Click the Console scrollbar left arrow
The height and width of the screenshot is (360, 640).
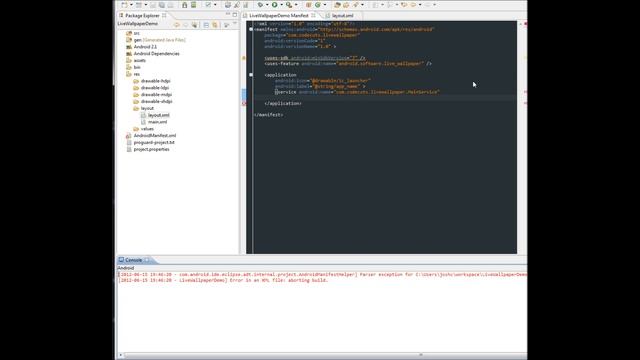(x=120, y=355)
